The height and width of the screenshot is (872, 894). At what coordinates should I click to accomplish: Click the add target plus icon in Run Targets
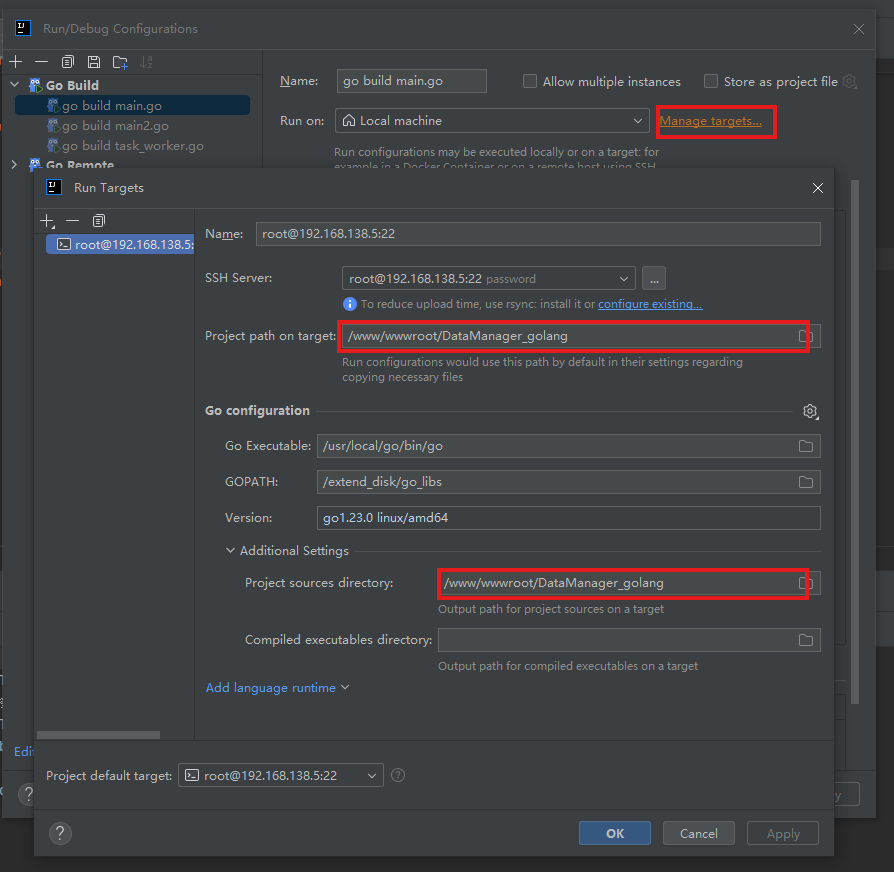(47, 220)
